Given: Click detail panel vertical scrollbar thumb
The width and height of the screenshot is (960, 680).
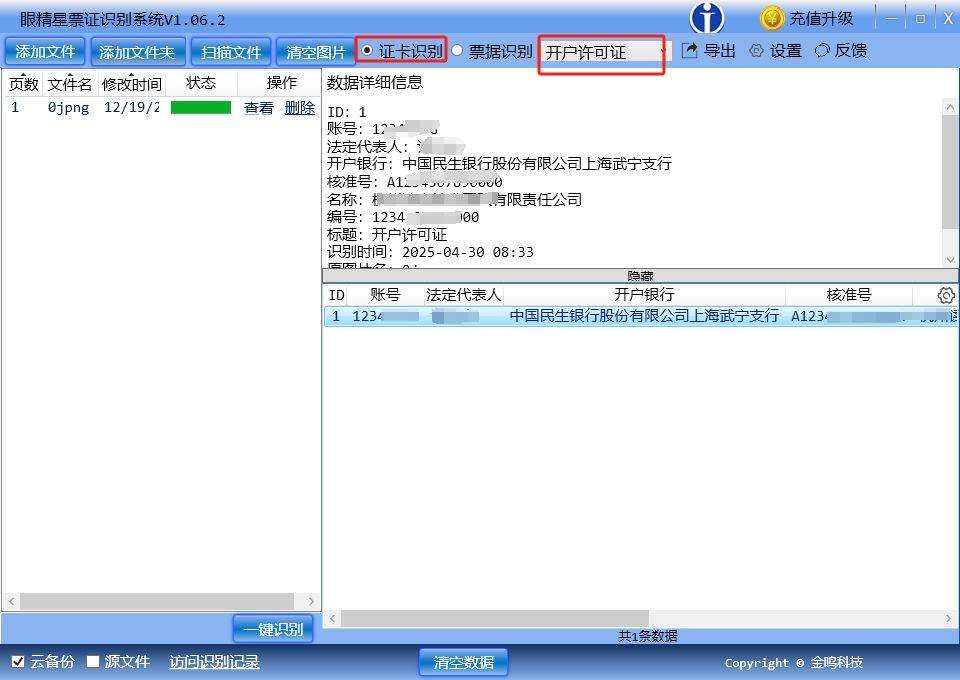Looking at the screenshot, I should 950,171.
